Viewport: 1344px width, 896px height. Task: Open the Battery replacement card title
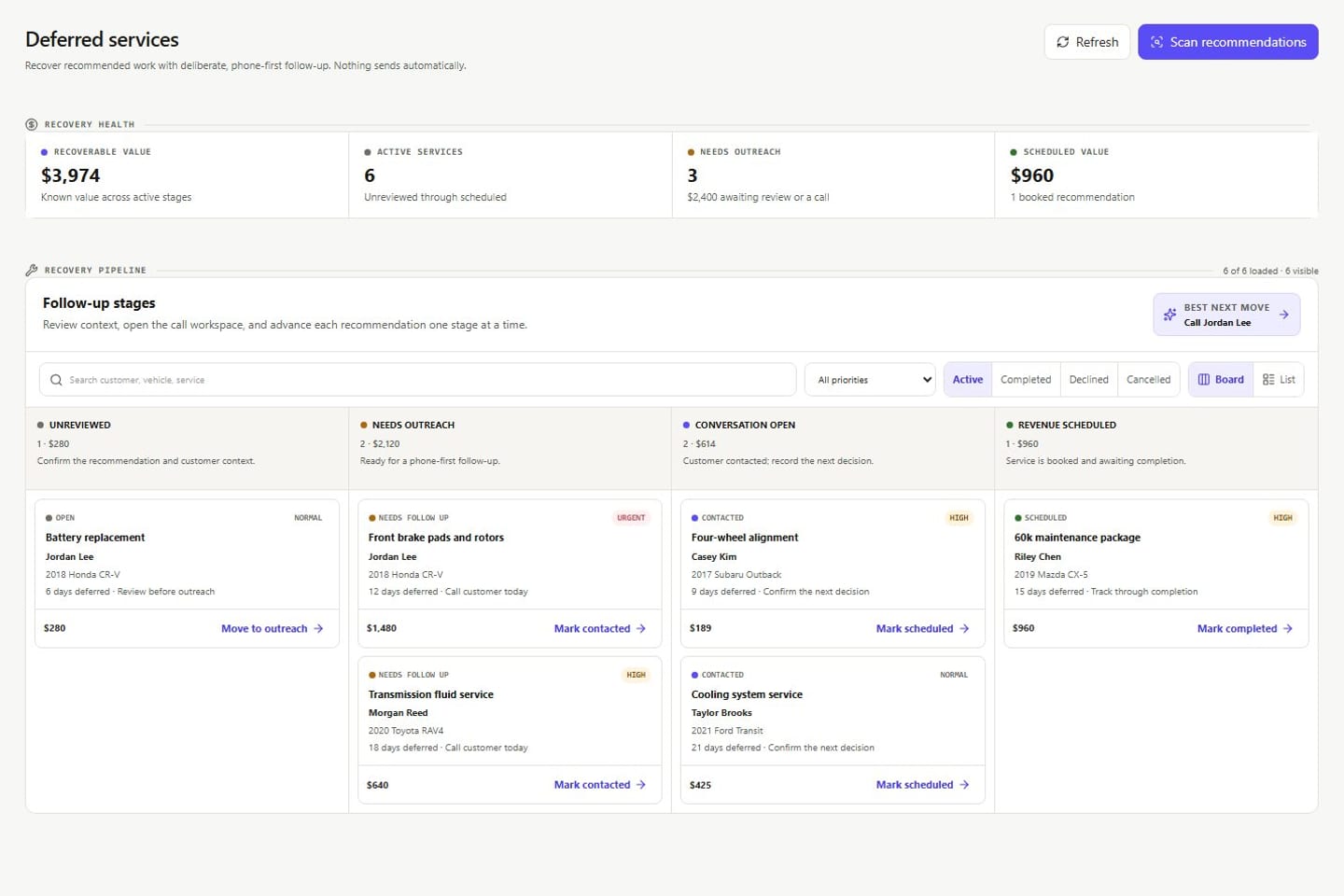(95, 538)
